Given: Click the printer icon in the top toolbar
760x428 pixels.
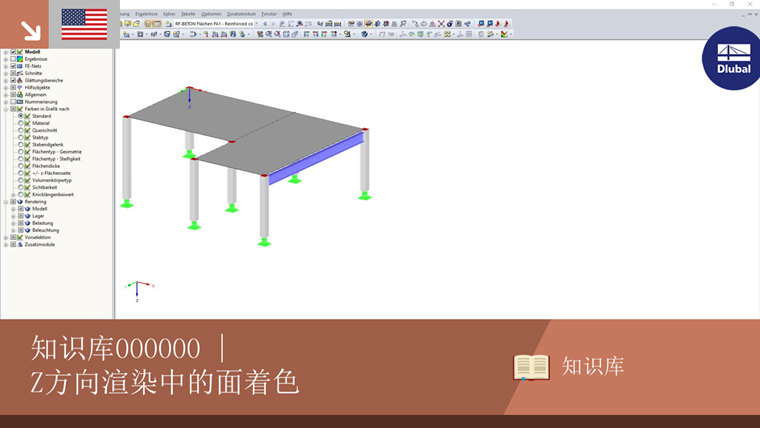Looking at the screenshot, I should tap(329, 24).
